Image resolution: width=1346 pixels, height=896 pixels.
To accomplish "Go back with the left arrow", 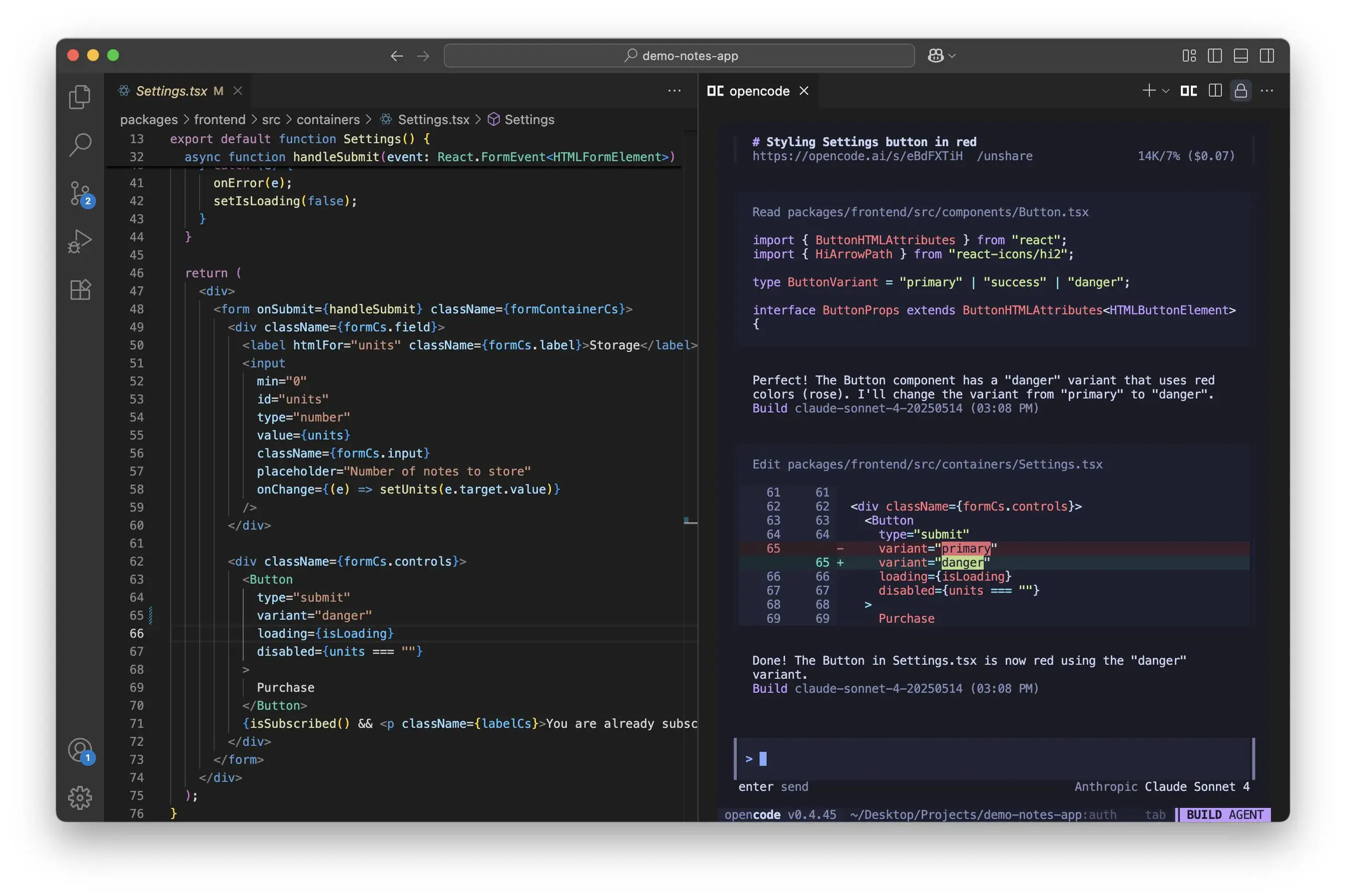I will click(x=396, y=55).
